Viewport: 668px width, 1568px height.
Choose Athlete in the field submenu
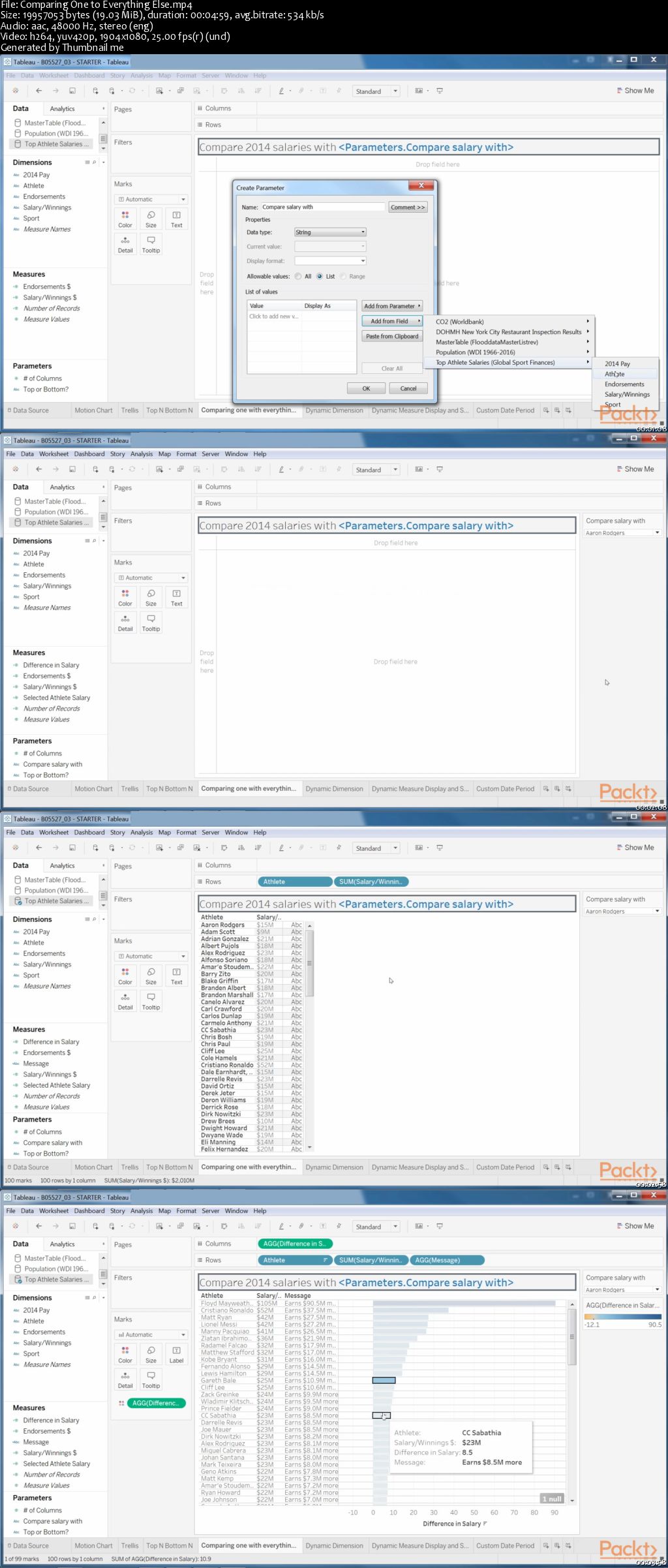[x=626, y=374]
